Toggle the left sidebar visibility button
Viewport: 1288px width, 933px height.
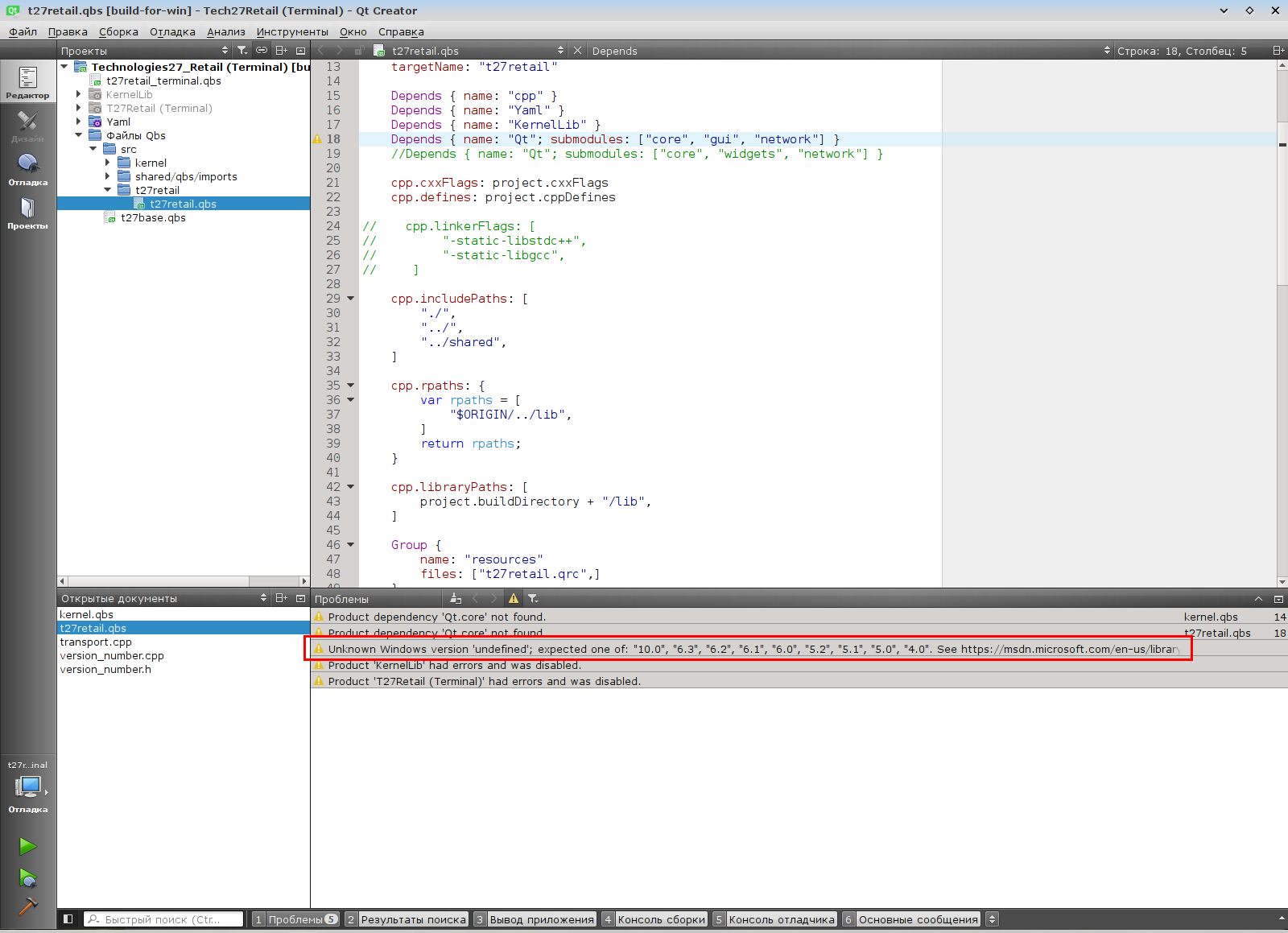(x=68, y=919)
